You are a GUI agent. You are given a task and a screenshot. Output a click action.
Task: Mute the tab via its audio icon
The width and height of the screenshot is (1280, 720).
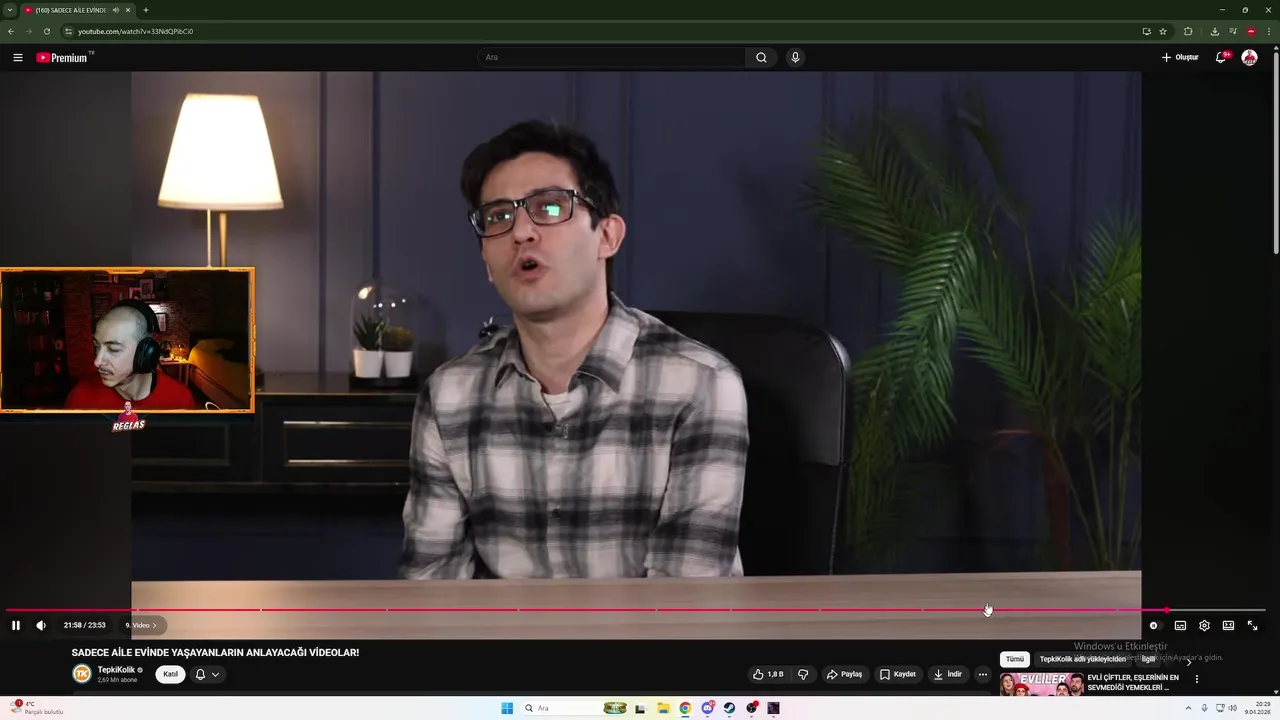(115, 10)
